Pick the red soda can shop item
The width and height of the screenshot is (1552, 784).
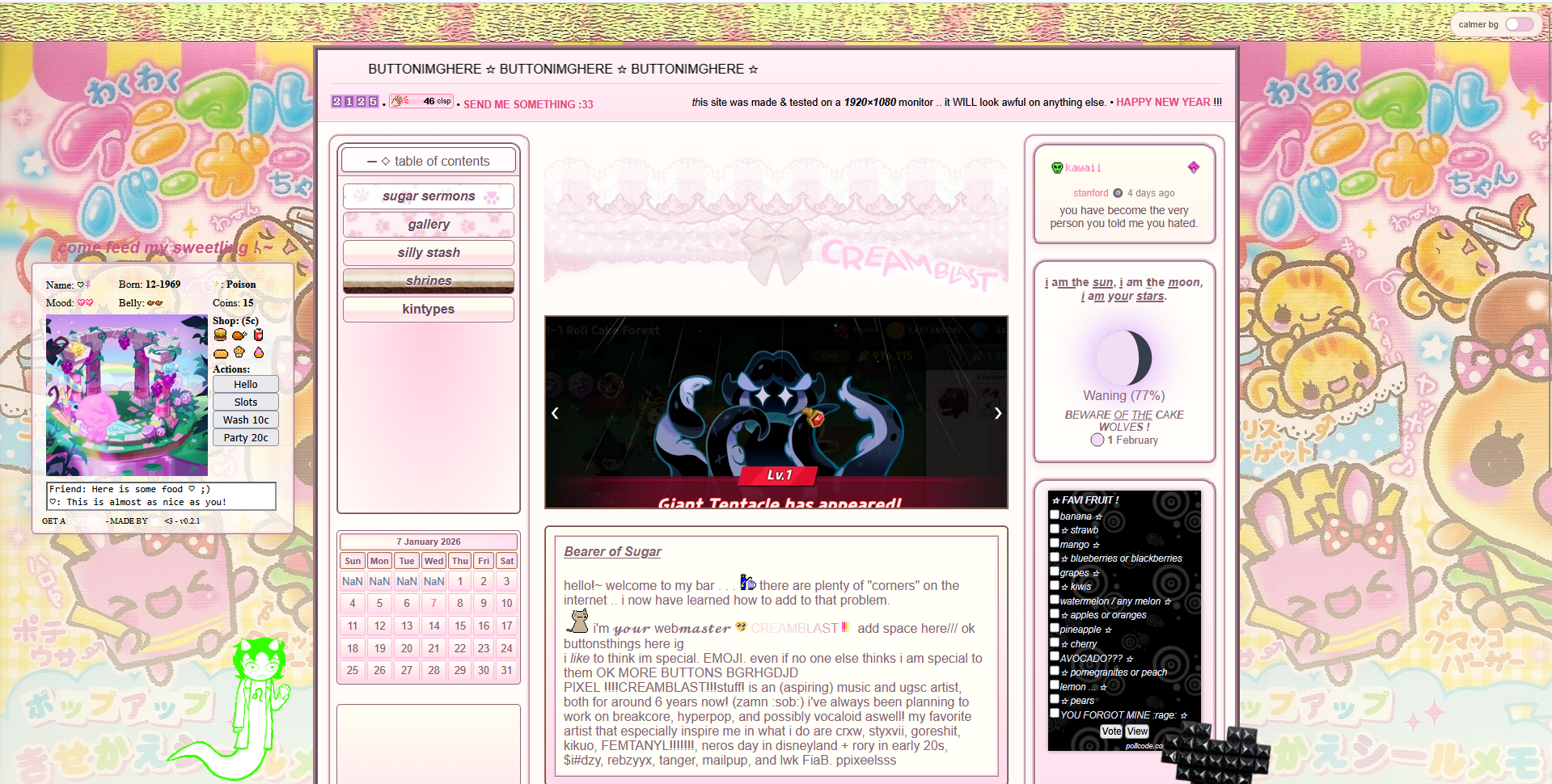[259, 335]
